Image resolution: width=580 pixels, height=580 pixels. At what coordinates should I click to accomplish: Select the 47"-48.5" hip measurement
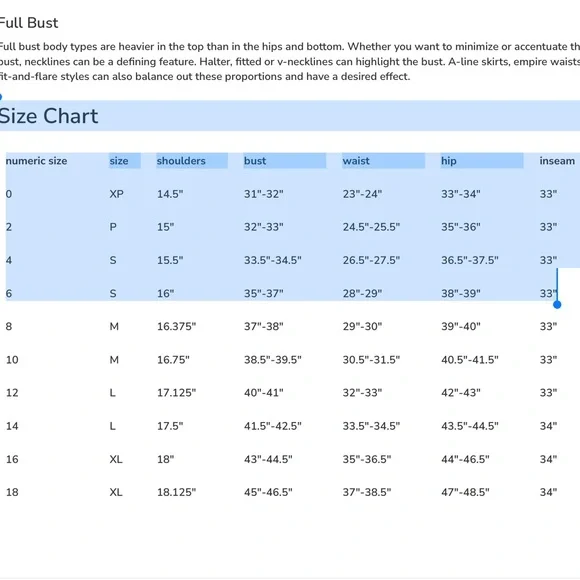[x=465, y=492]
